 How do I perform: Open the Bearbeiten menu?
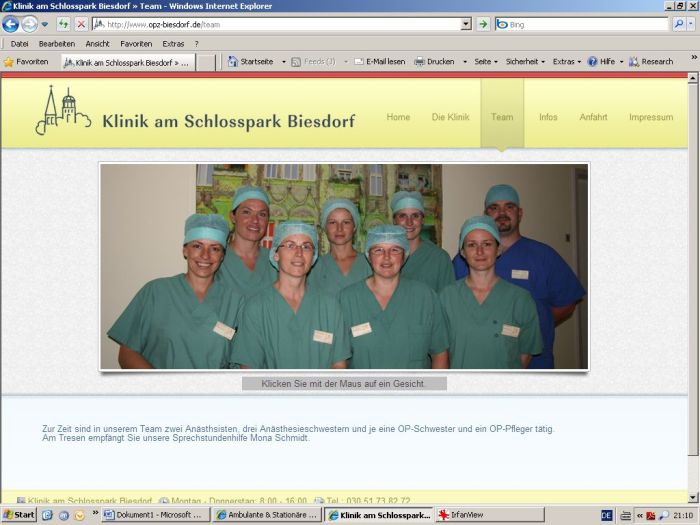pyautogui.click(x=57, y=44)
